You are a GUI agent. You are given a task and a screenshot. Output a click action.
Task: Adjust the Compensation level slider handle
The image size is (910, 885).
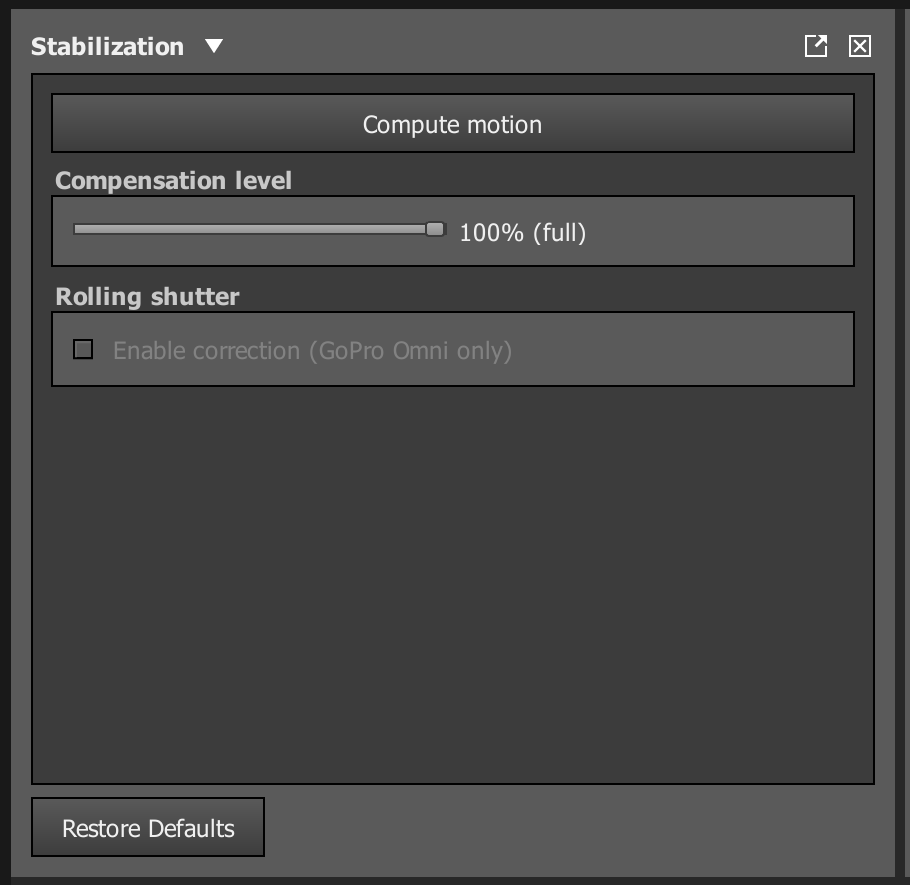(x=435, y=229)
